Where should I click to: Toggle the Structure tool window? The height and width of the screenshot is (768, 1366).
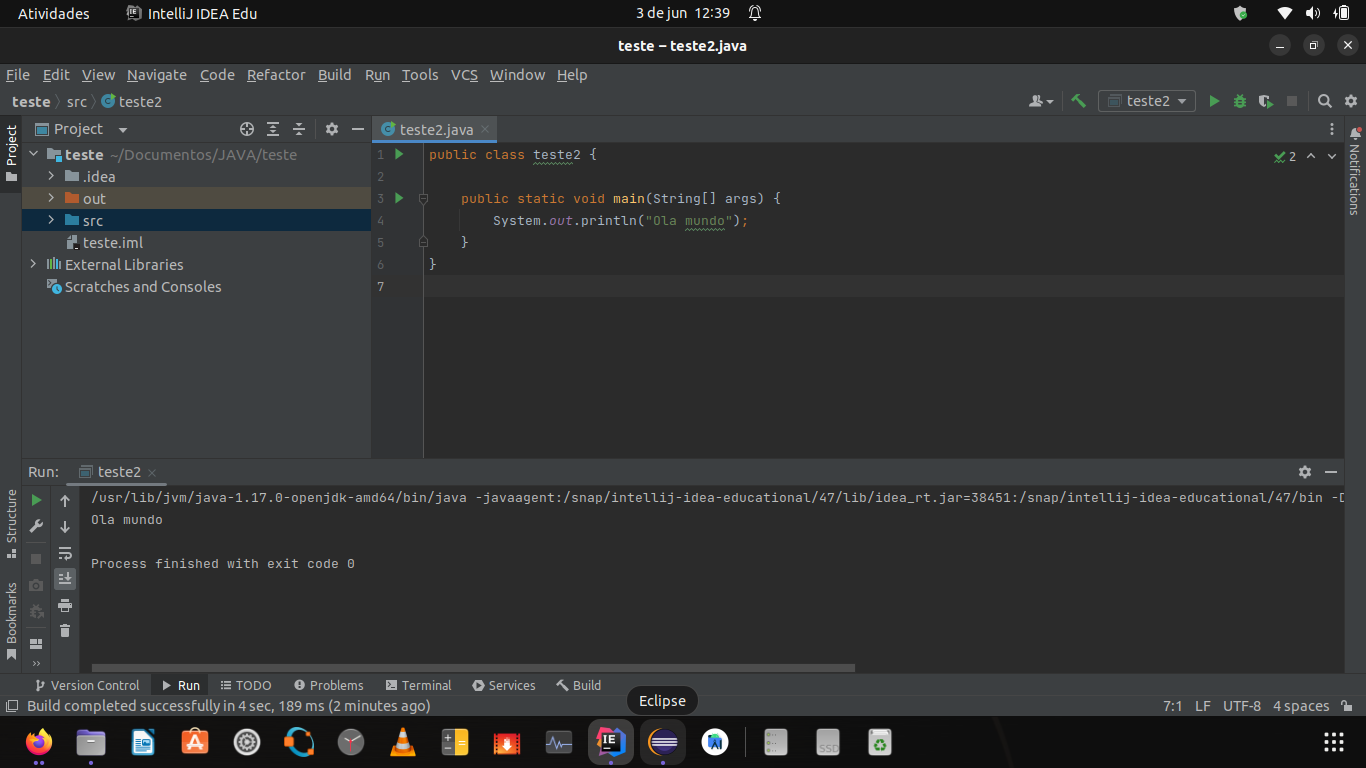(x=11, y=524)
